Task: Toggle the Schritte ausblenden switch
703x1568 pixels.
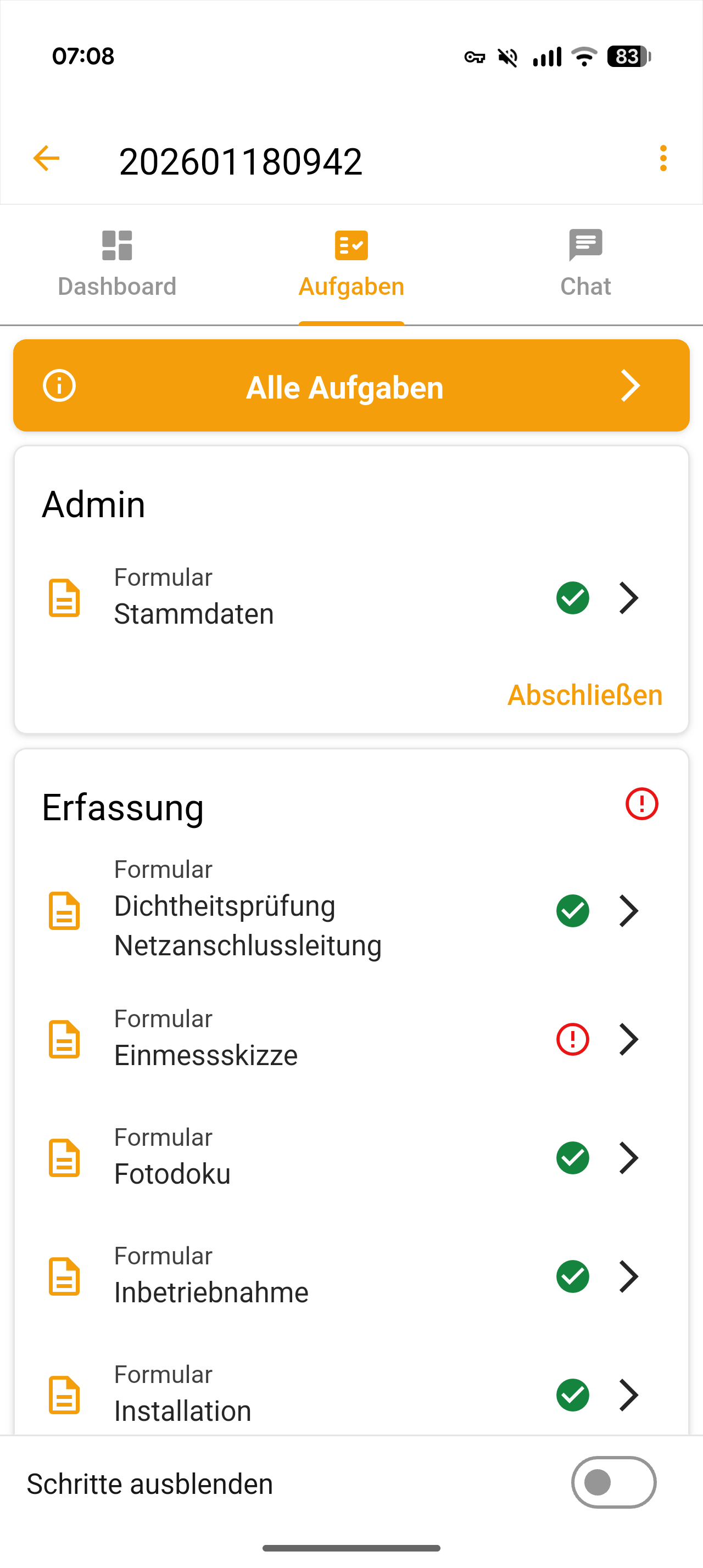Action: [x=613, y=1482]
